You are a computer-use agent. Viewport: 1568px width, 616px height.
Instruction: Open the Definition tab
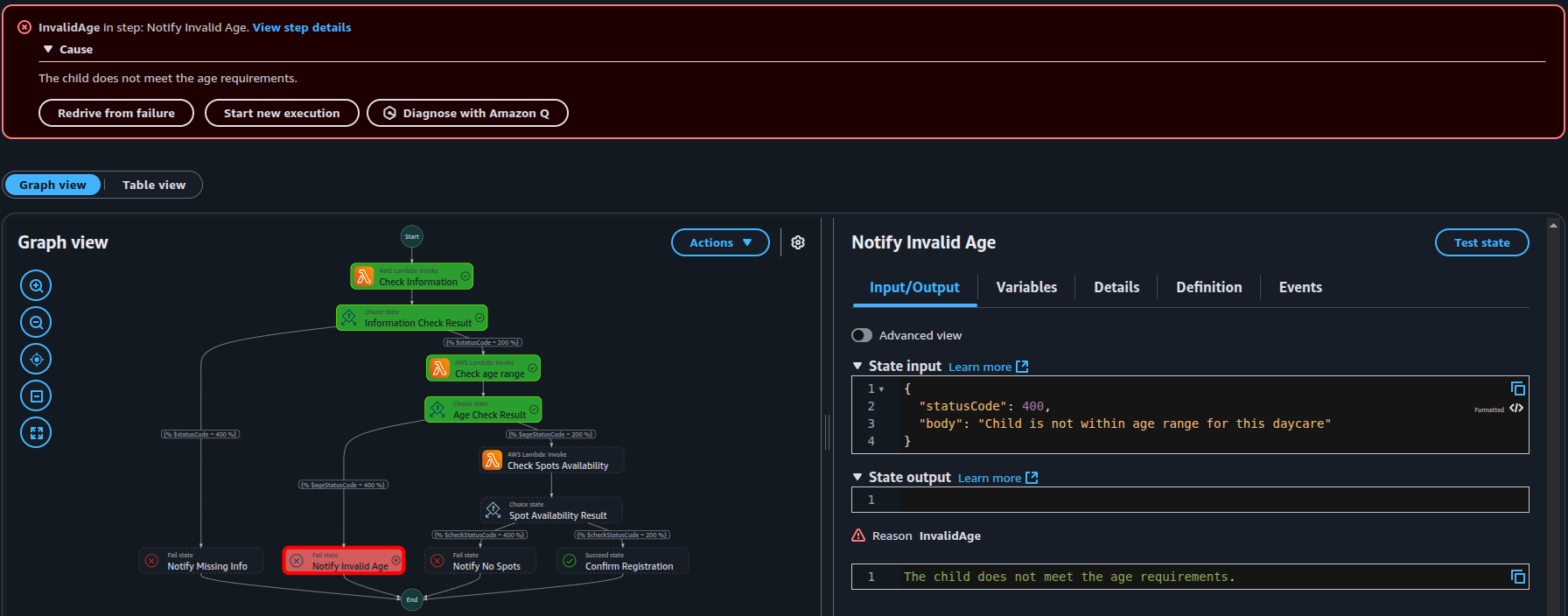coord(1208,287)
